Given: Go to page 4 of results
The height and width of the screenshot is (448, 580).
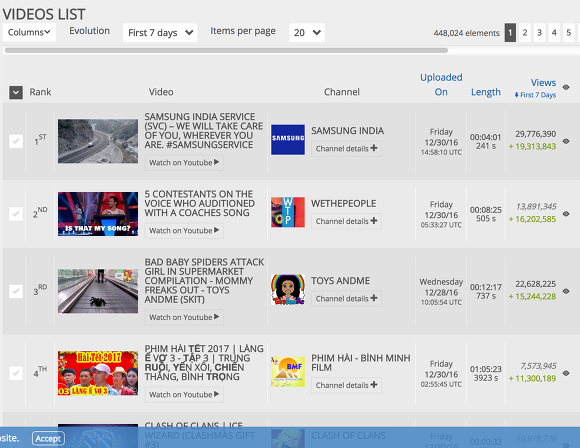Looking at the screenshot, I should (x=554, y=33).
